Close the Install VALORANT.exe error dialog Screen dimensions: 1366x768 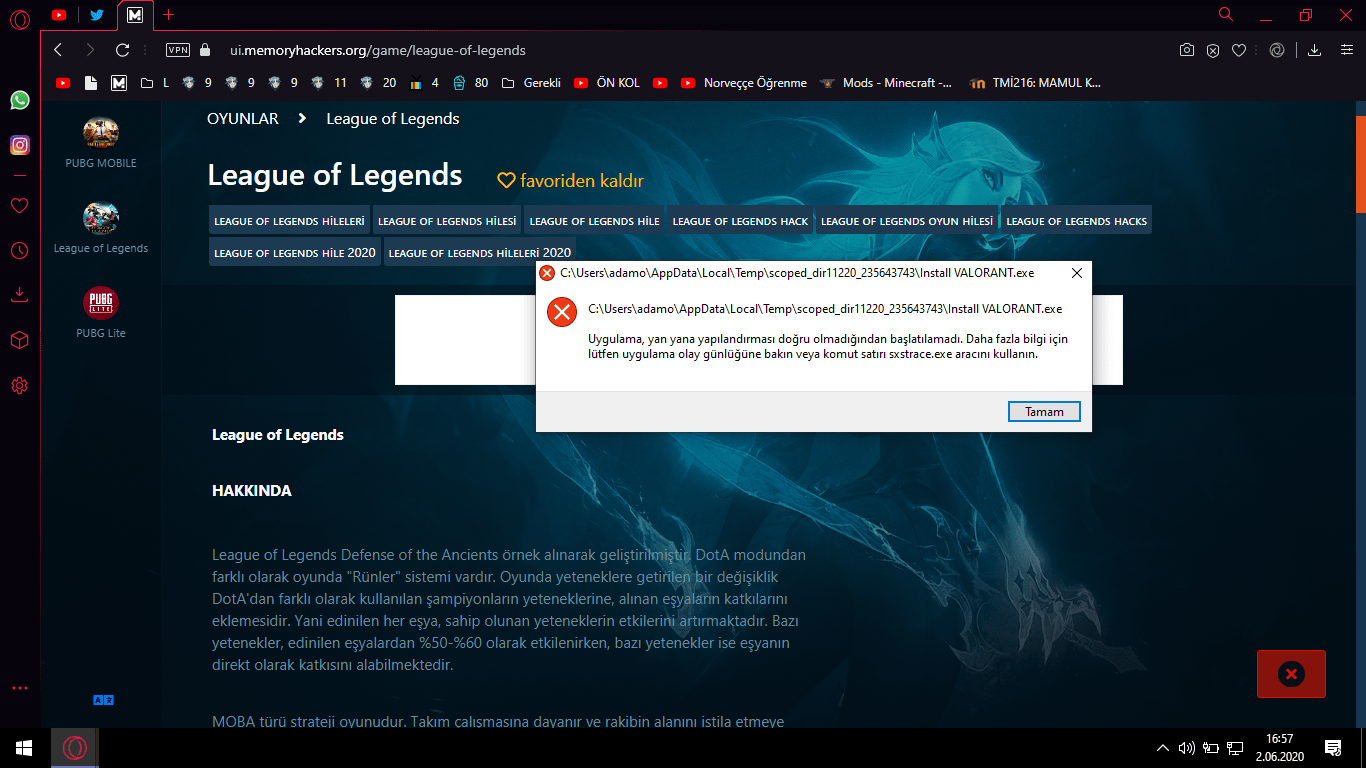[x=1076, y=273]
